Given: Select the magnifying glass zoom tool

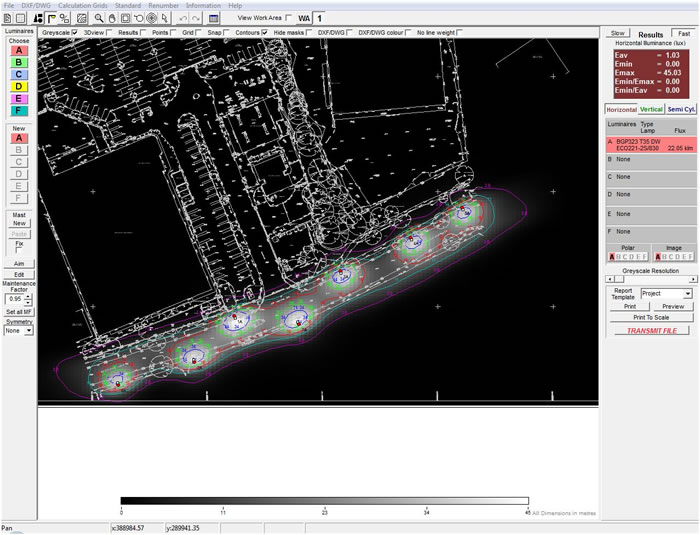Looking at the screenshot, I should click(x=99, y=18).
